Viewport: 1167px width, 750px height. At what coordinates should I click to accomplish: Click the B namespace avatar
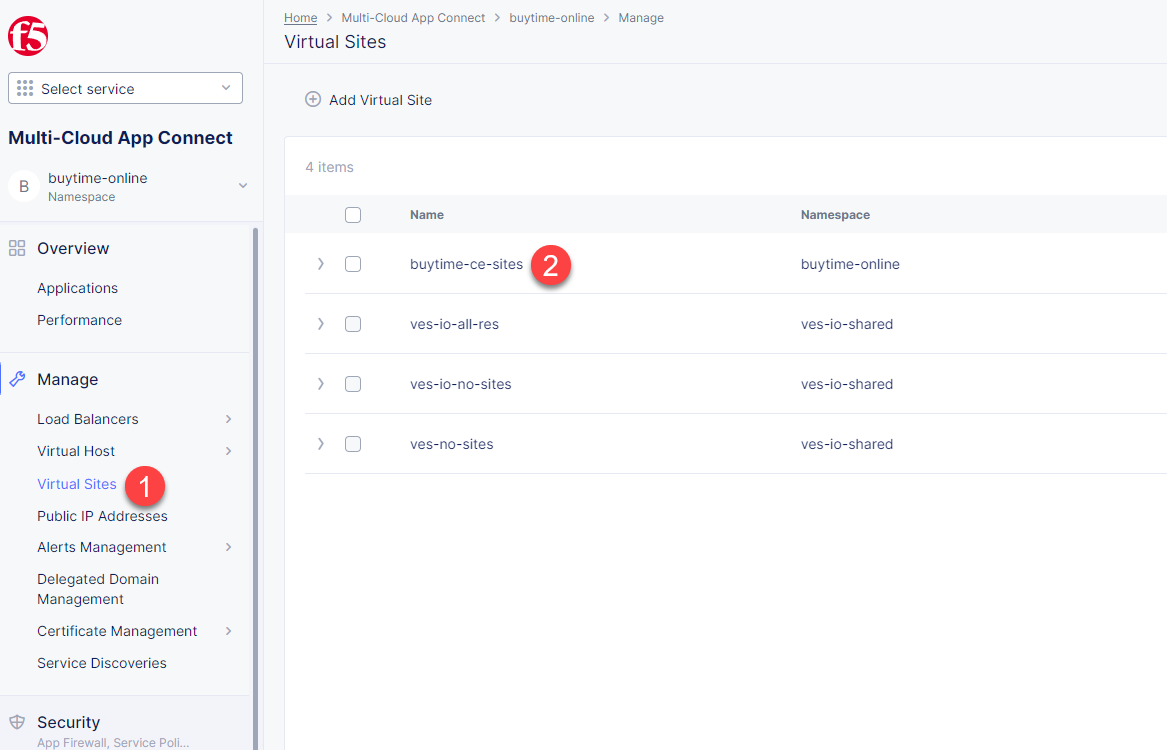coord(24,186)
